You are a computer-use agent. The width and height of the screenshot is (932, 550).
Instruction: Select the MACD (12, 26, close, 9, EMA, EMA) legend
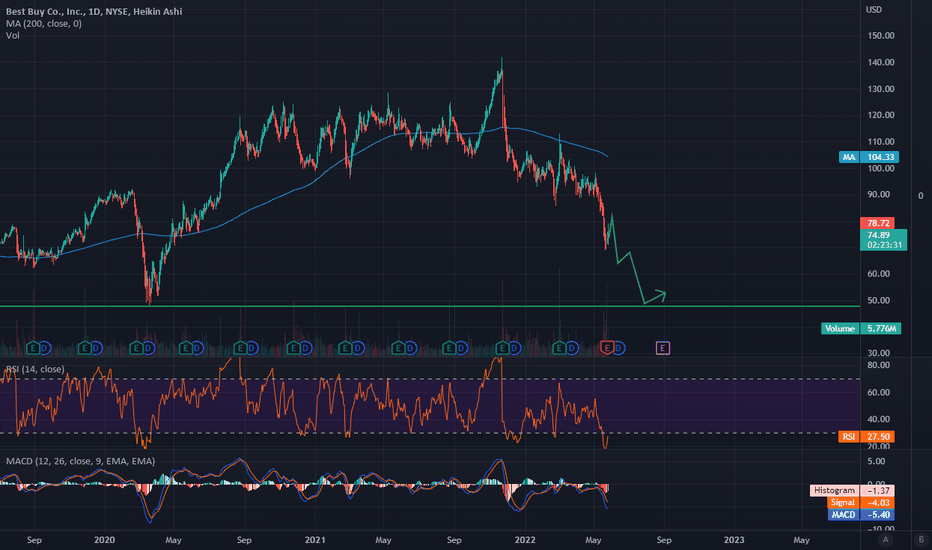80,461
